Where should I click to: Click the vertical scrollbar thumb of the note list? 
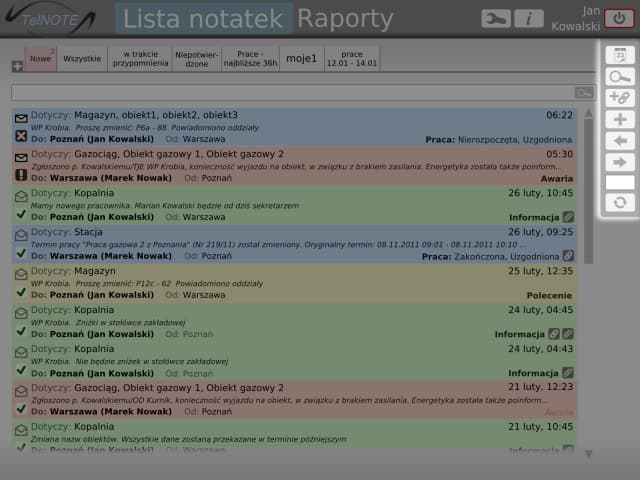588,191
